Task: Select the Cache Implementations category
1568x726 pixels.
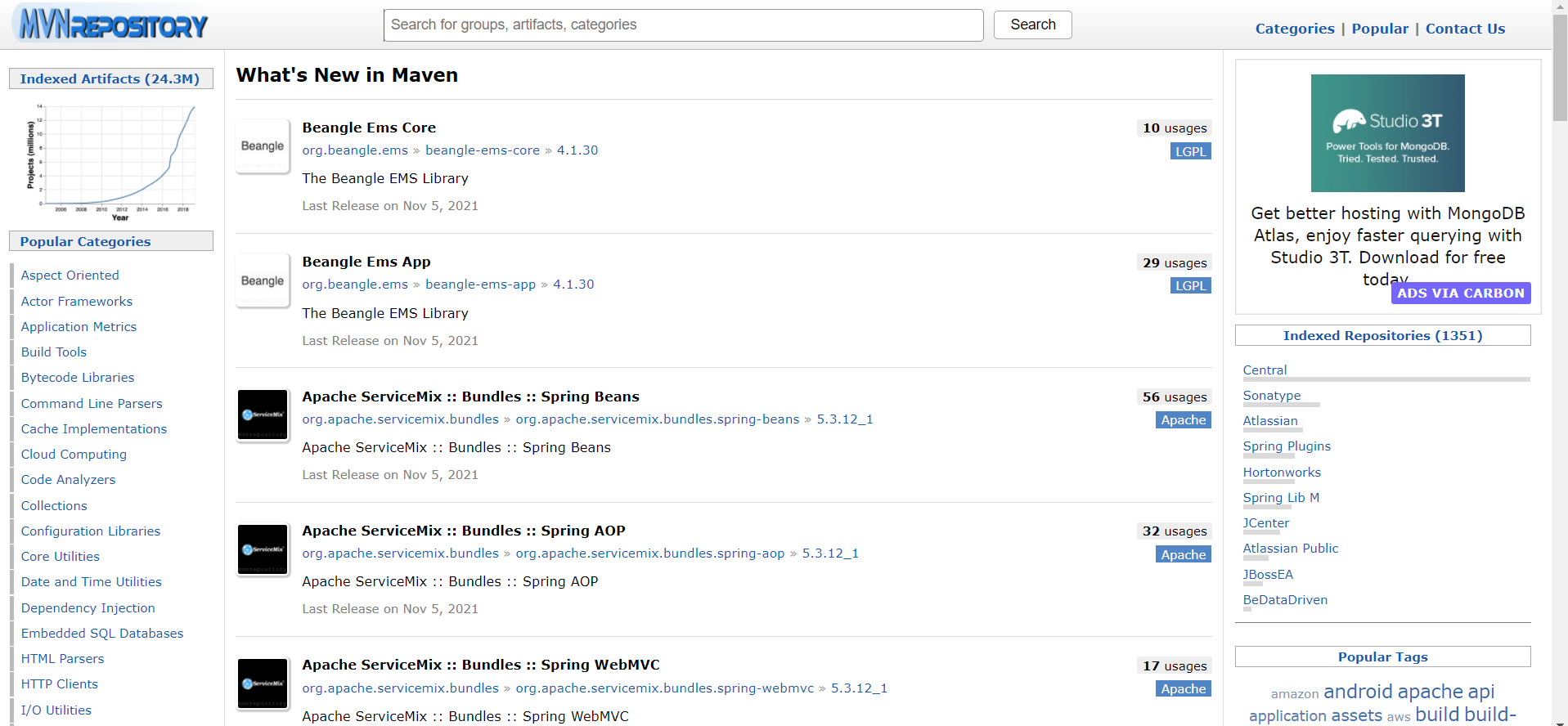Action: pyautogui.click(x=94, y=428)
